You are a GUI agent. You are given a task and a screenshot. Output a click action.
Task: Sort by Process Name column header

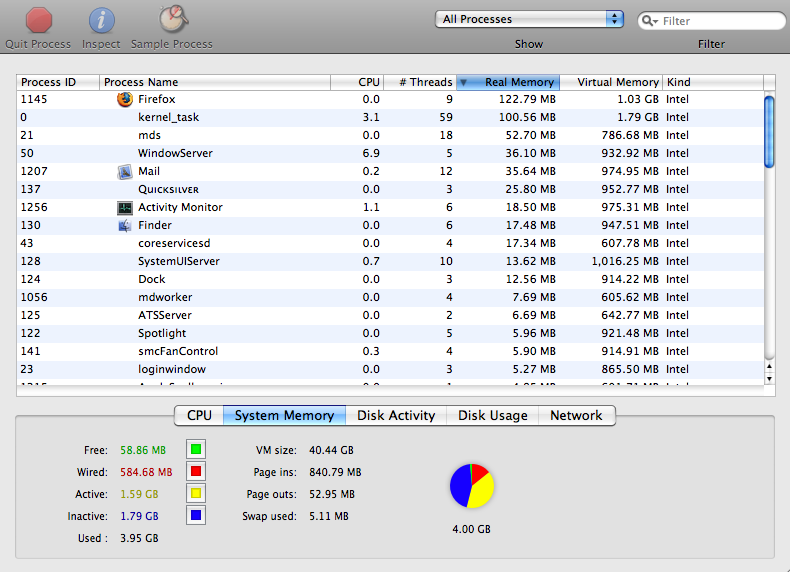click(215, 82)
